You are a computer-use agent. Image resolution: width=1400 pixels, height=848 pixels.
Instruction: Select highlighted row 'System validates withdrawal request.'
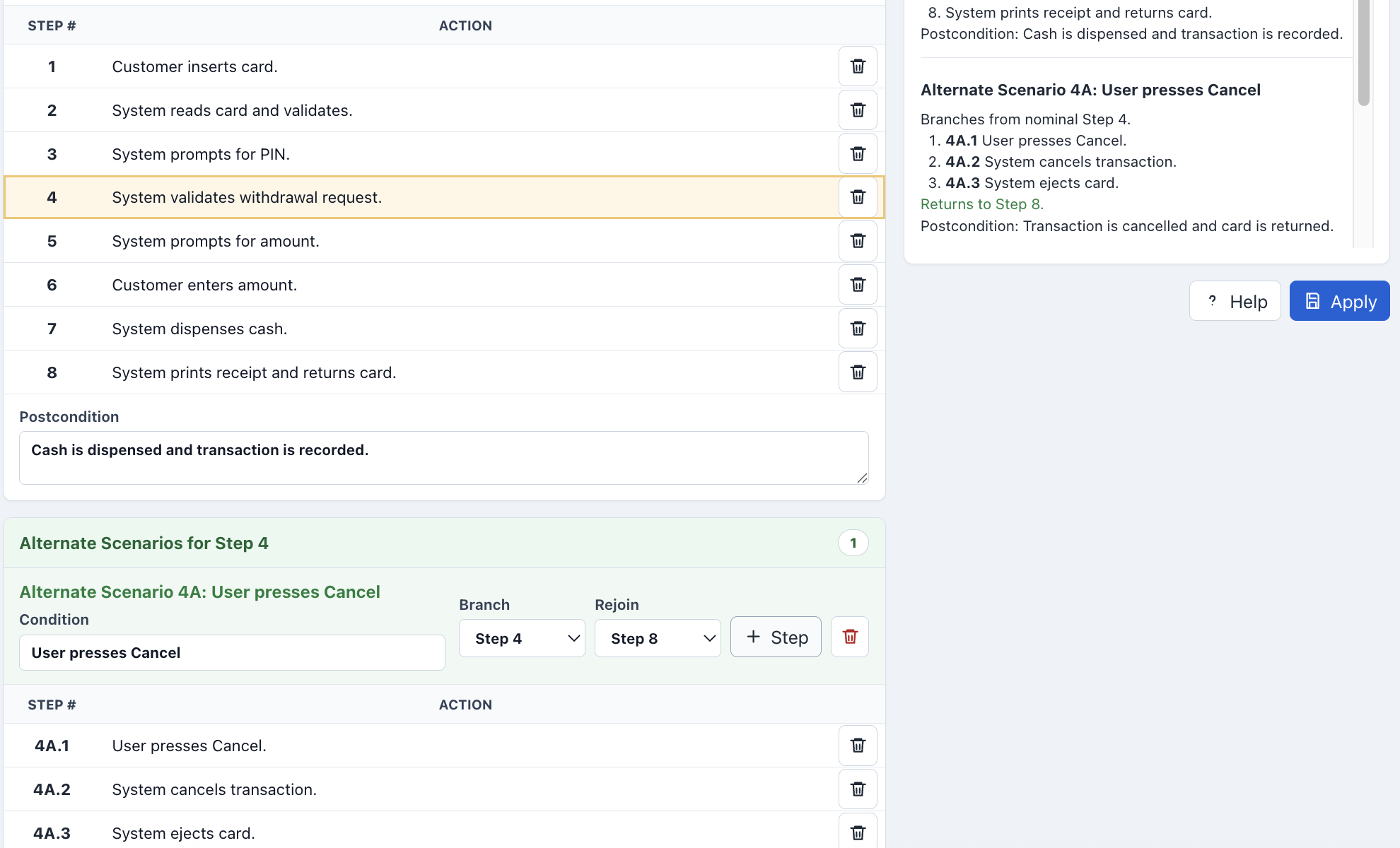point(444,197)
